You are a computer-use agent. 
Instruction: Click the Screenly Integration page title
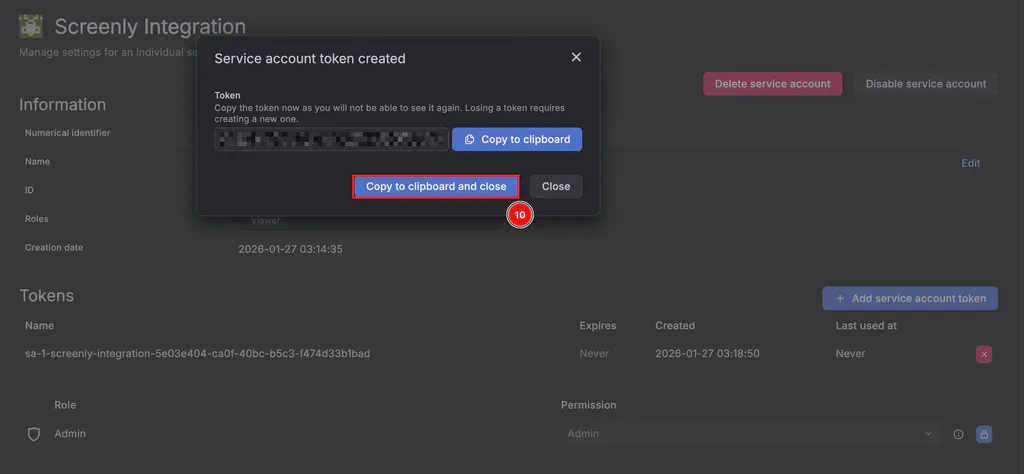tap(150, 27)
